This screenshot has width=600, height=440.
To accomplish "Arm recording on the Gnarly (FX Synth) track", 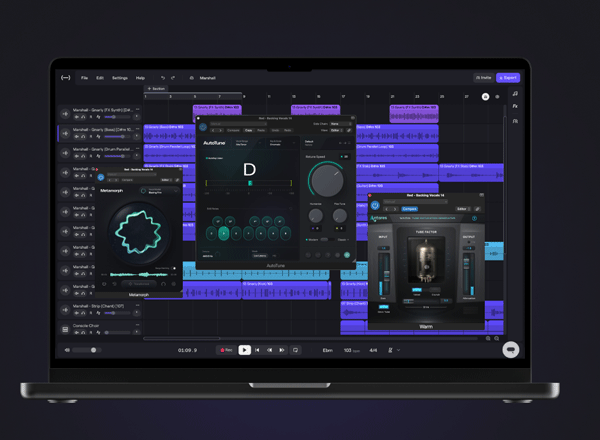I will click(91, 117).
